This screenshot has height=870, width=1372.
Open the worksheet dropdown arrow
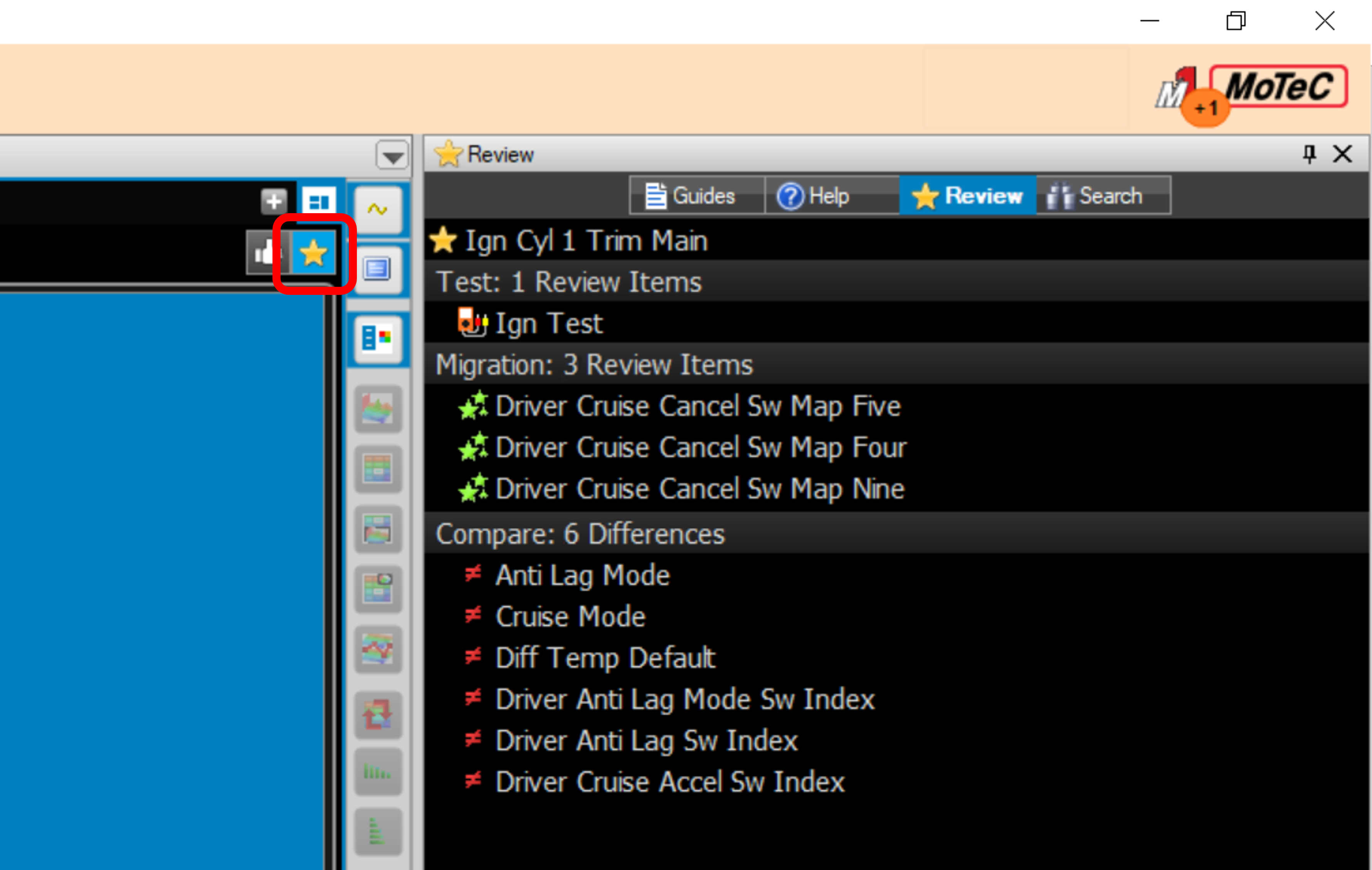tap(392, 156)
